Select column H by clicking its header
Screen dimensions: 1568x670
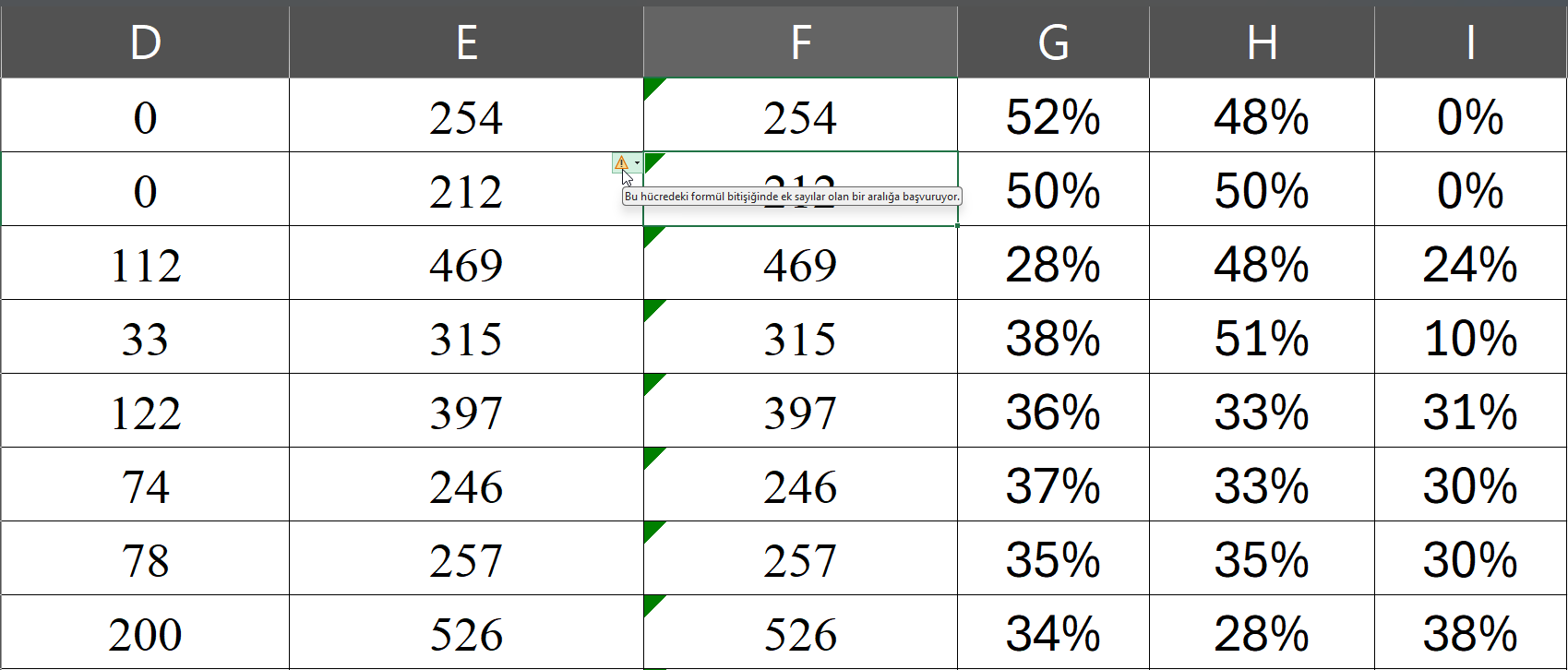[1261, 39]
